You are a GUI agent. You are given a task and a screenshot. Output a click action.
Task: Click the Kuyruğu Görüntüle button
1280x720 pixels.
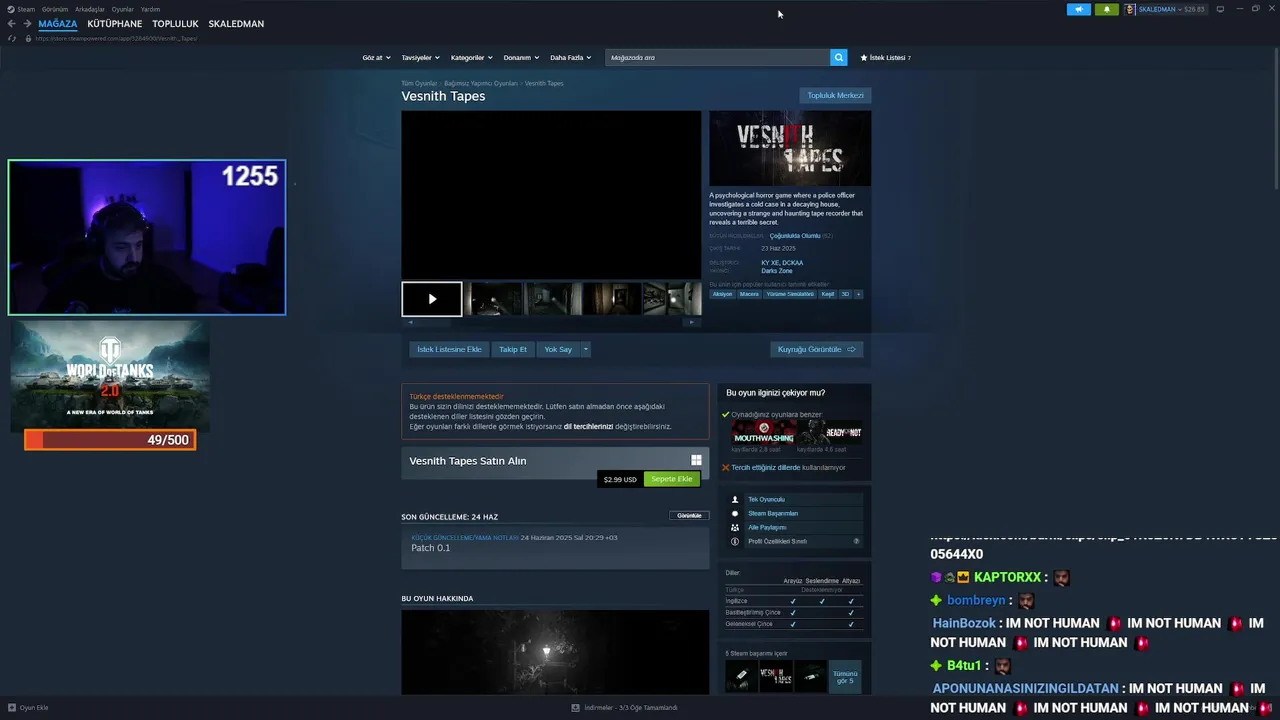817,349
